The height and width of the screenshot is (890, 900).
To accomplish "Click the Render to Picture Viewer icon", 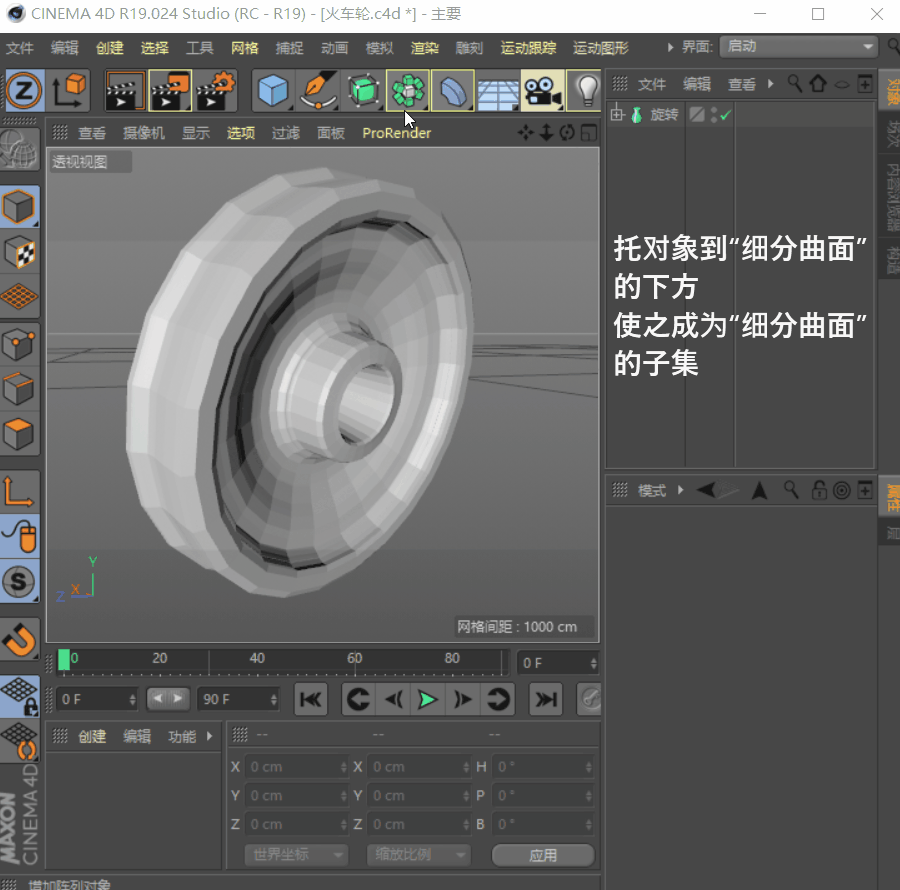I will click(x=170, y=91).
